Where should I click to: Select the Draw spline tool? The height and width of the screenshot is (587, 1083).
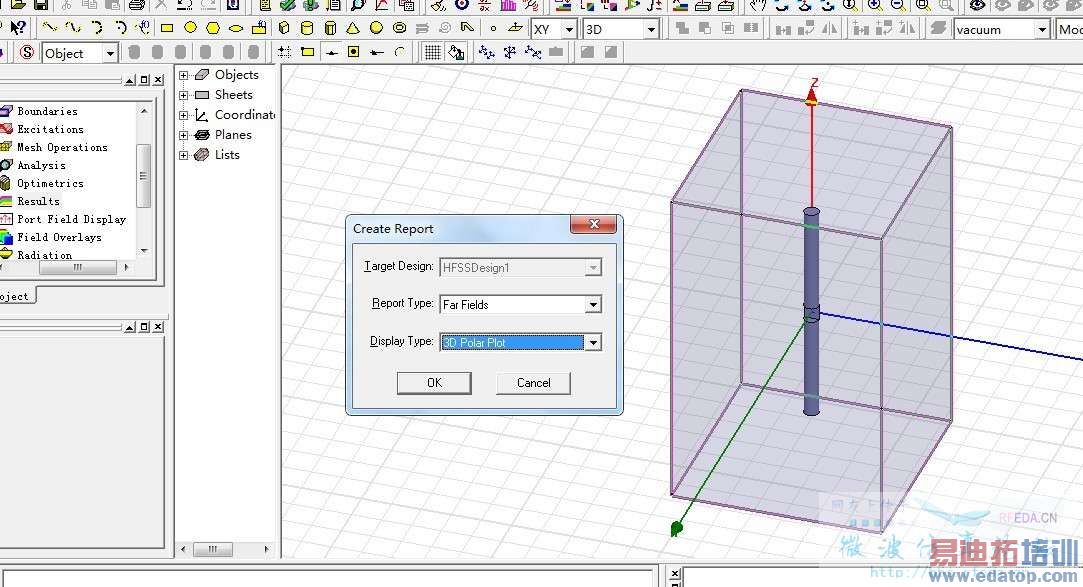pyautogui.click(x=73, y=28)
